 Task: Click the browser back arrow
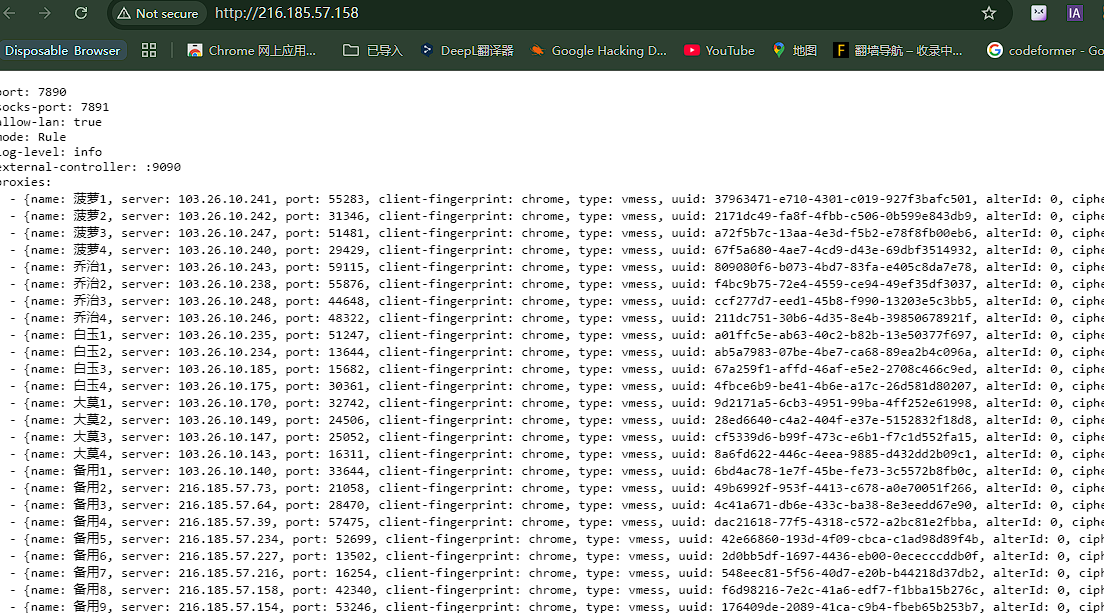tap(10, 13)
